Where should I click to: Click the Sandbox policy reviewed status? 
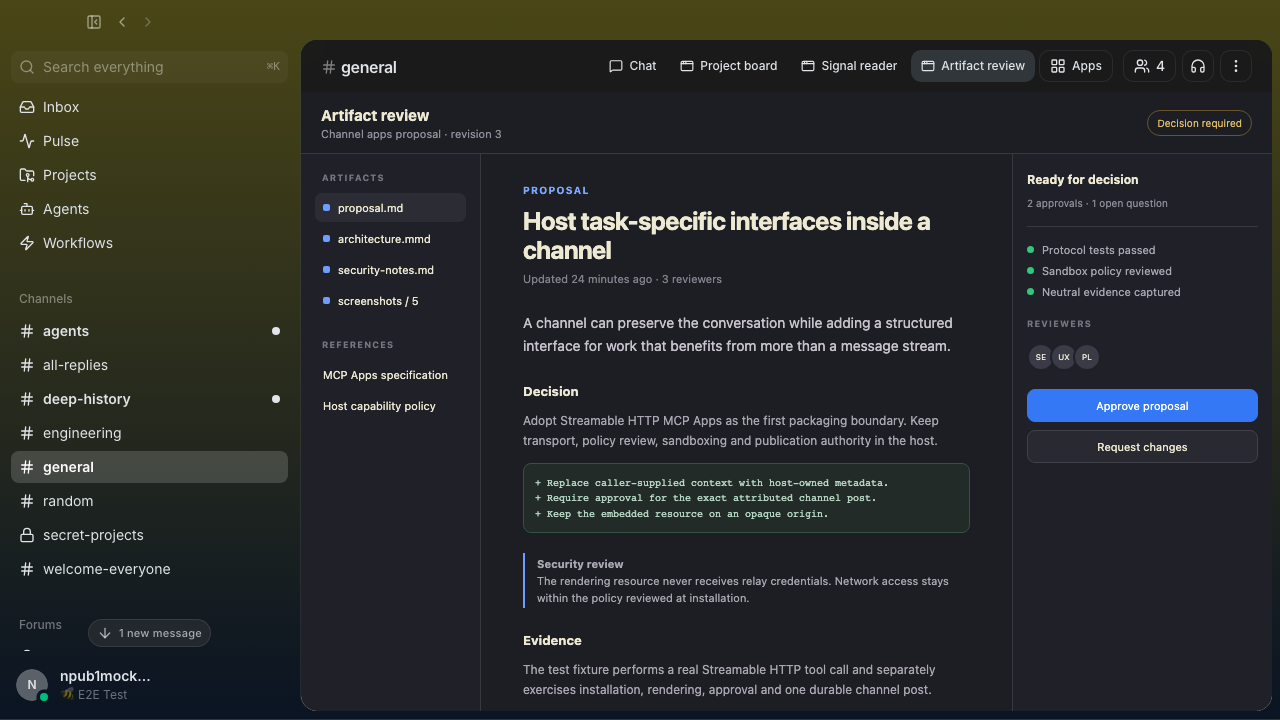(x=1107, y=271)
